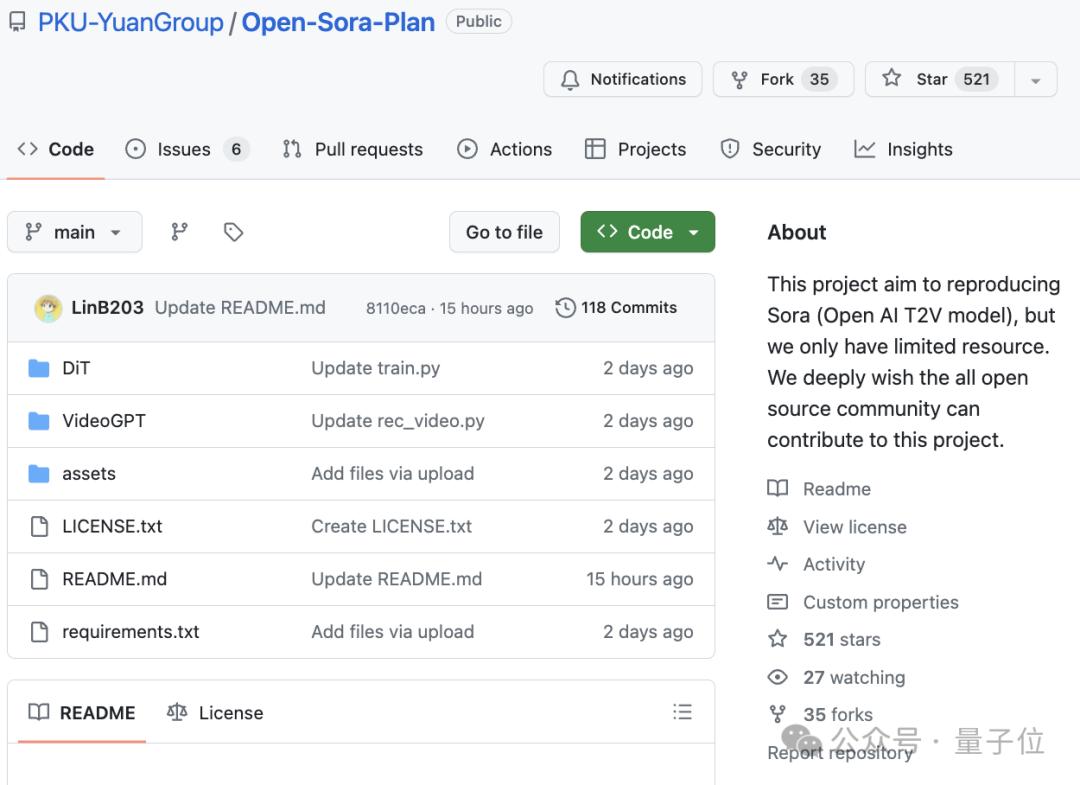
Task: Open the DiT folder
Action: [76, 368]
